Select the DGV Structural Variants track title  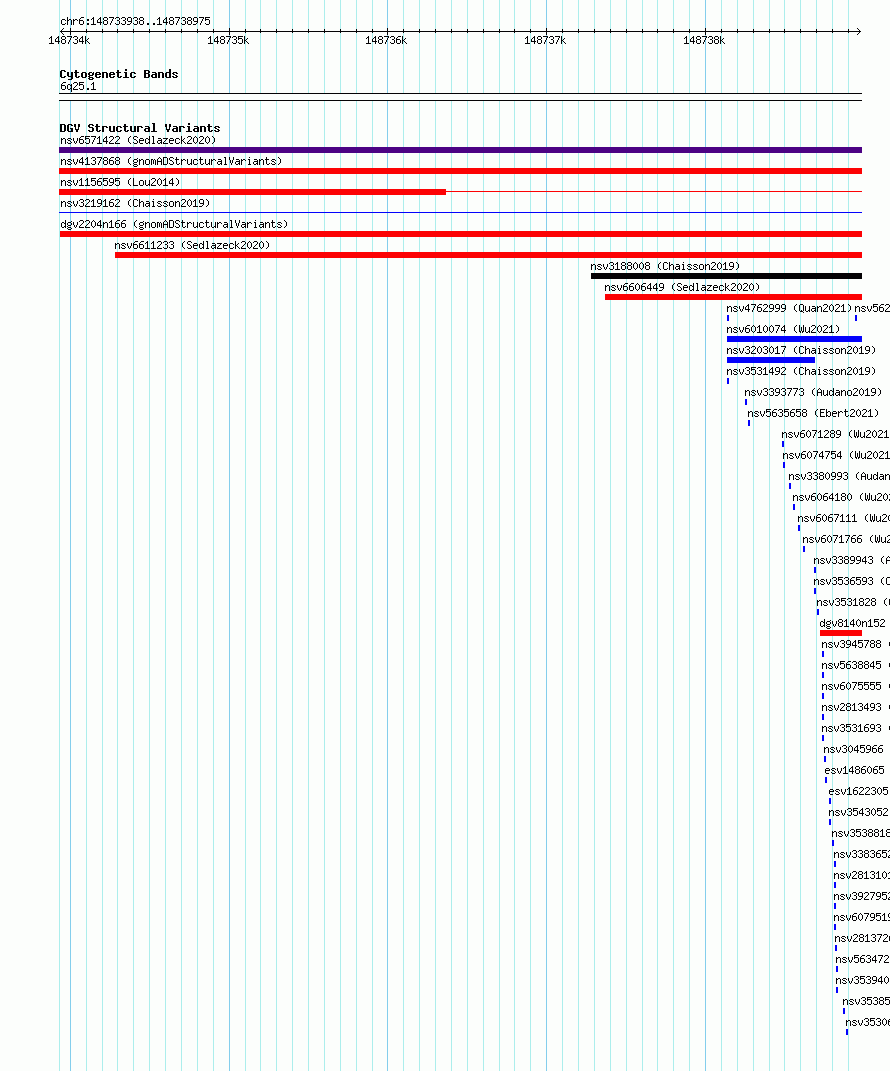click(140, 128)
